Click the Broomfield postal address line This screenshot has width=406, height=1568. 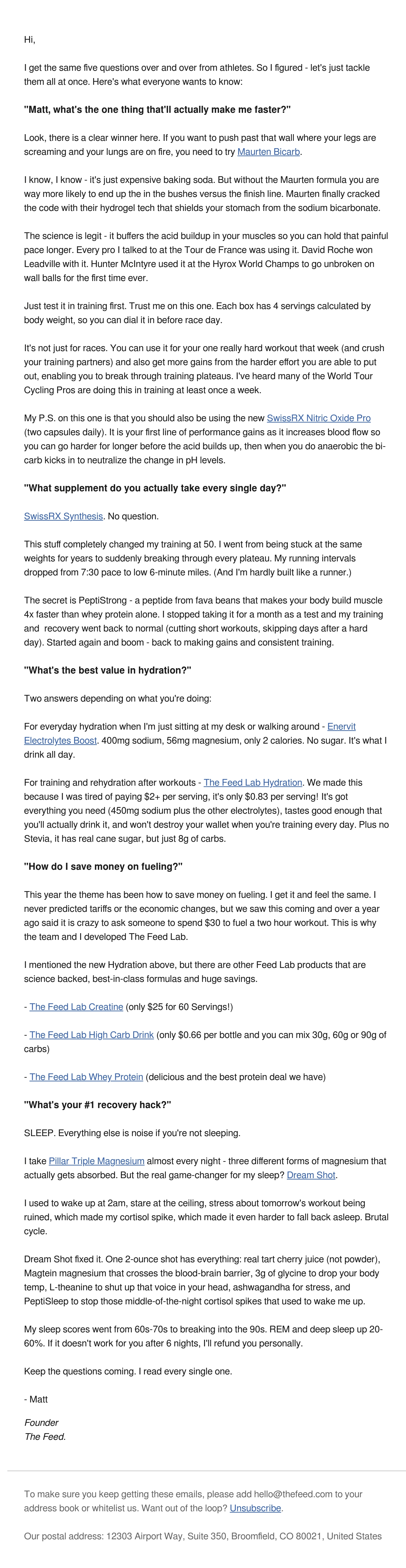coord(203,1536)
